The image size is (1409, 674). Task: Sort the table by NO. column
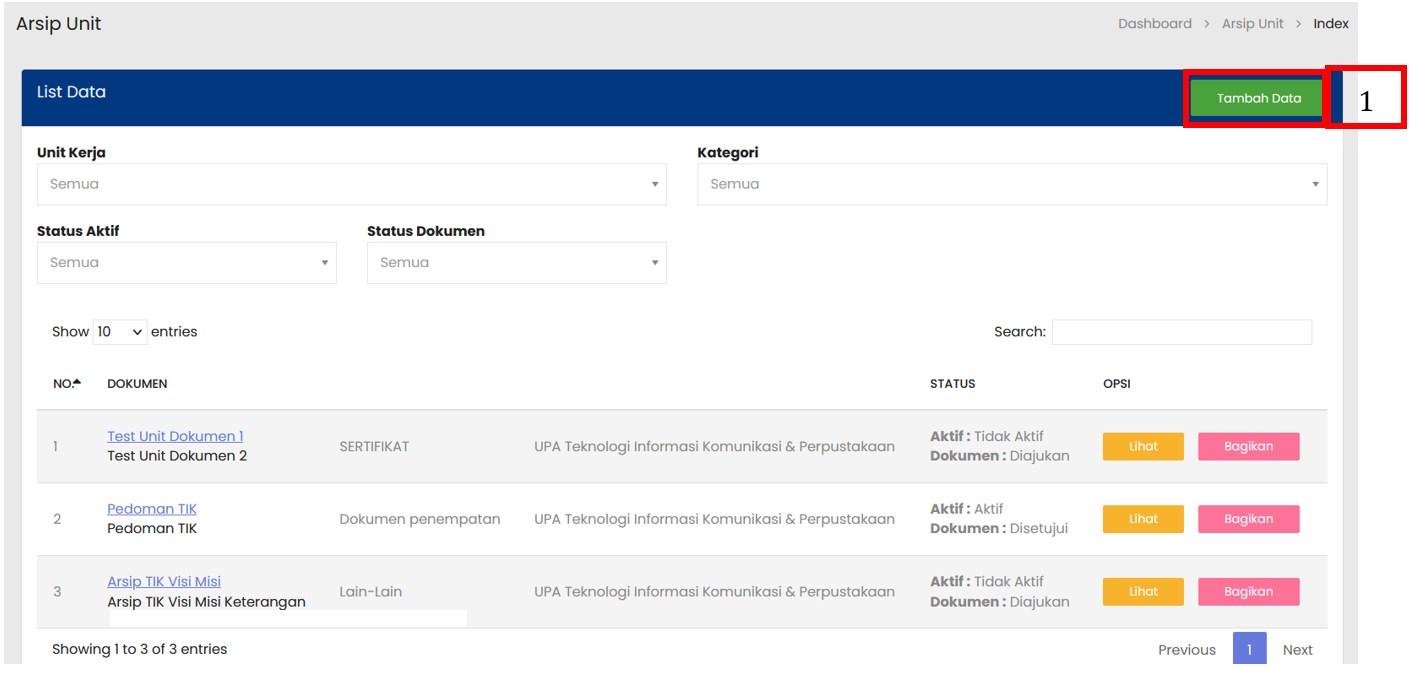(66, 384)
